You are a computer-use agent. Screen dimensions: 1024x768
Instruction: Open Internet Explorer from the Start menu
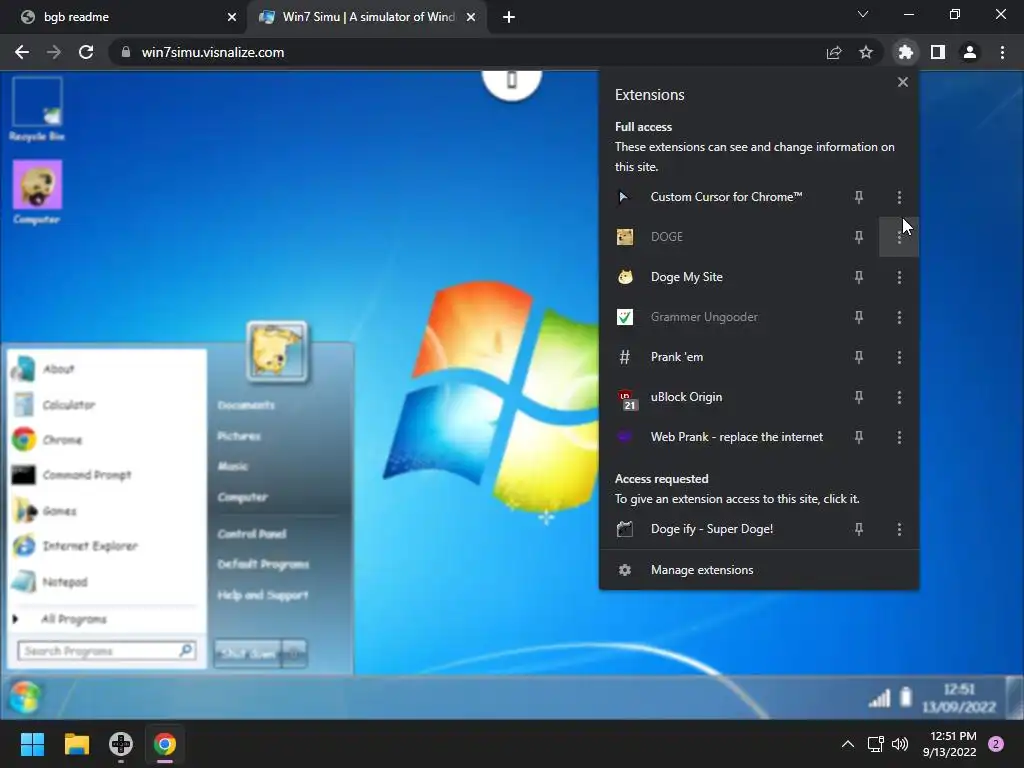click(x=106, y=546)
